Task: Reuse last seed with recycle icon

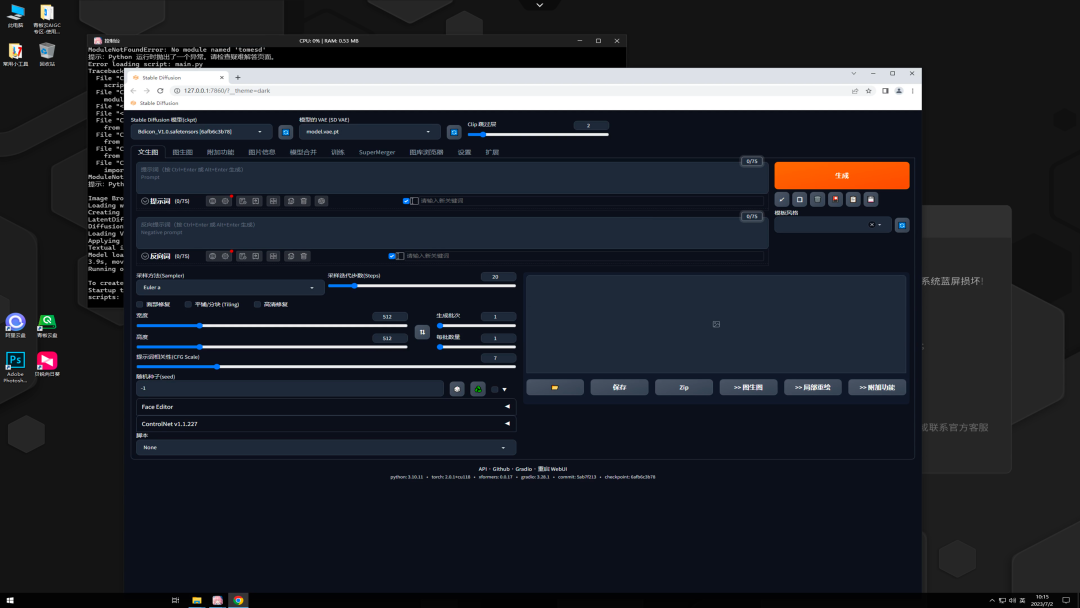Action: click(478, 389)
